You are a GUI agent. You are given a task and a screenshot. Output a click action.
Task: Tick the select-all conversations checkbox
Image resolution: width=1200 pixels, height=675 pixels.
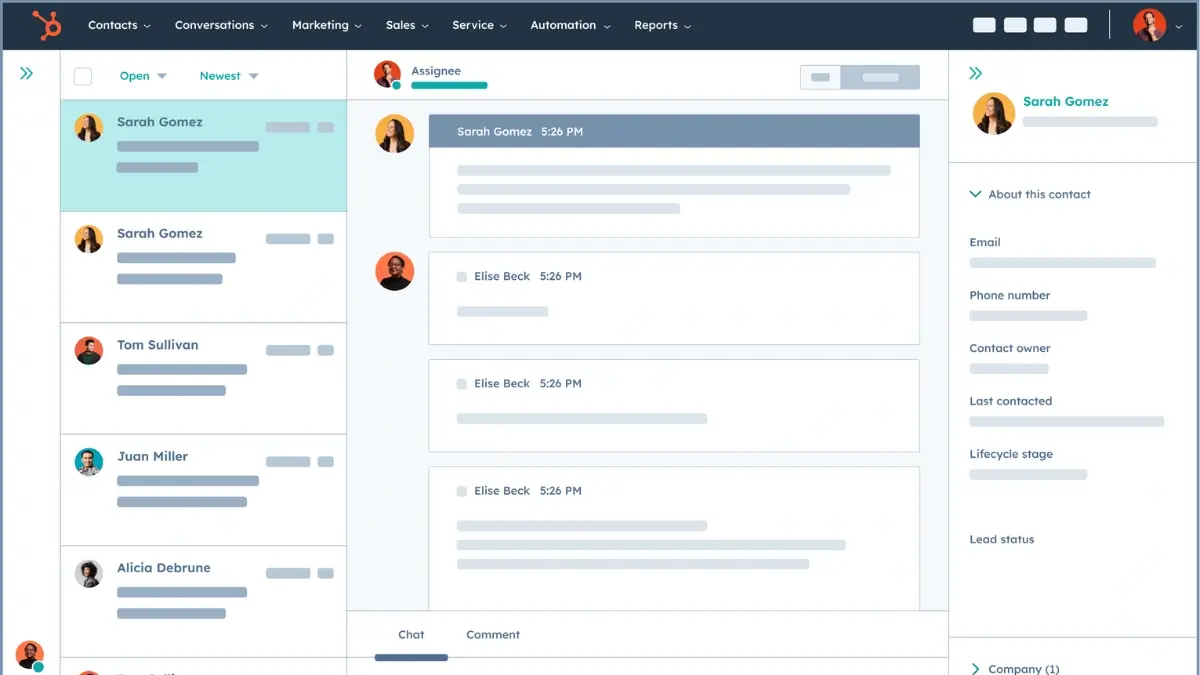[83, 76]
